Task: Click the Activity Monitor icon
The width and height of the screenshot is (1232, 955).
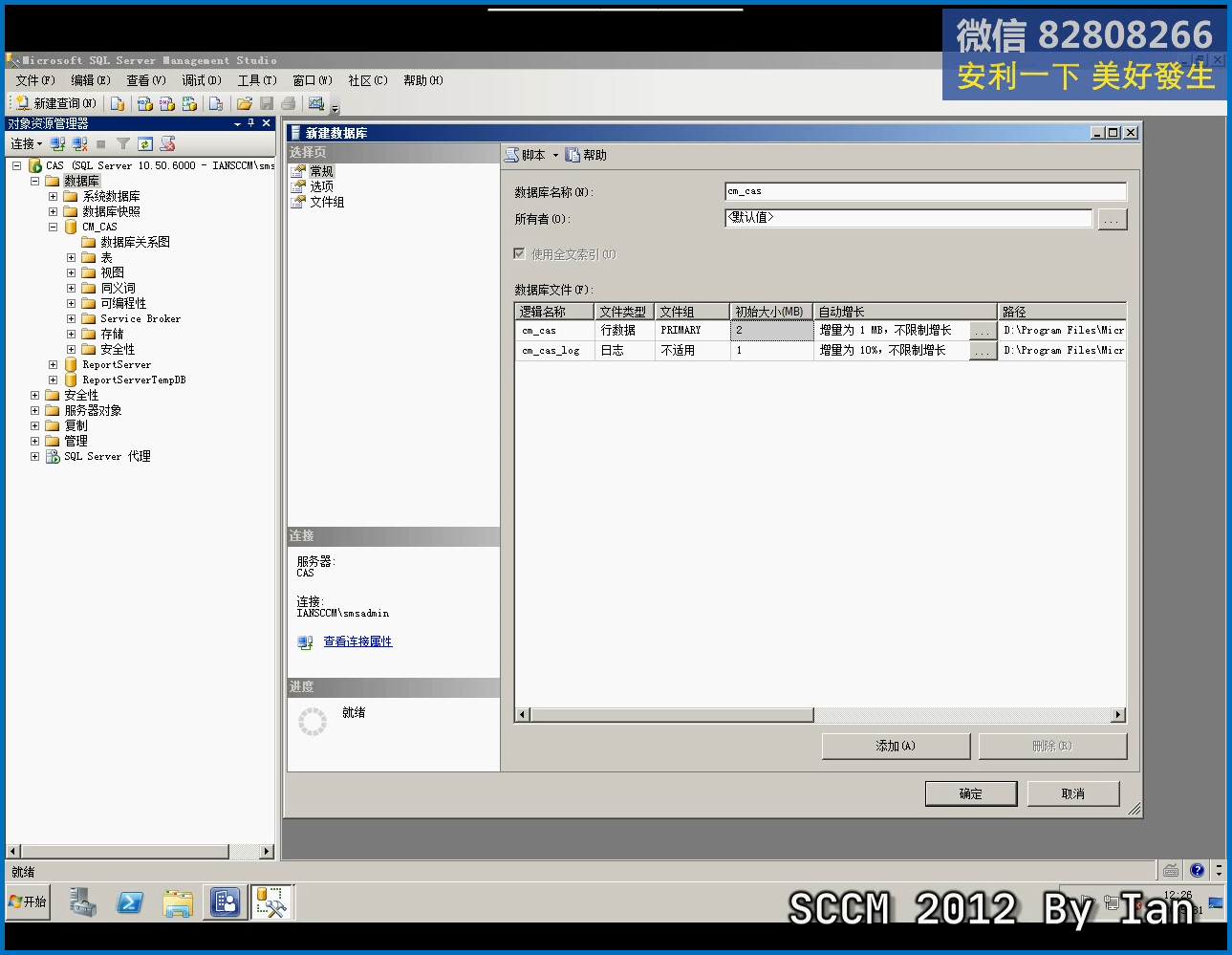Action: [x=316, y=103]
